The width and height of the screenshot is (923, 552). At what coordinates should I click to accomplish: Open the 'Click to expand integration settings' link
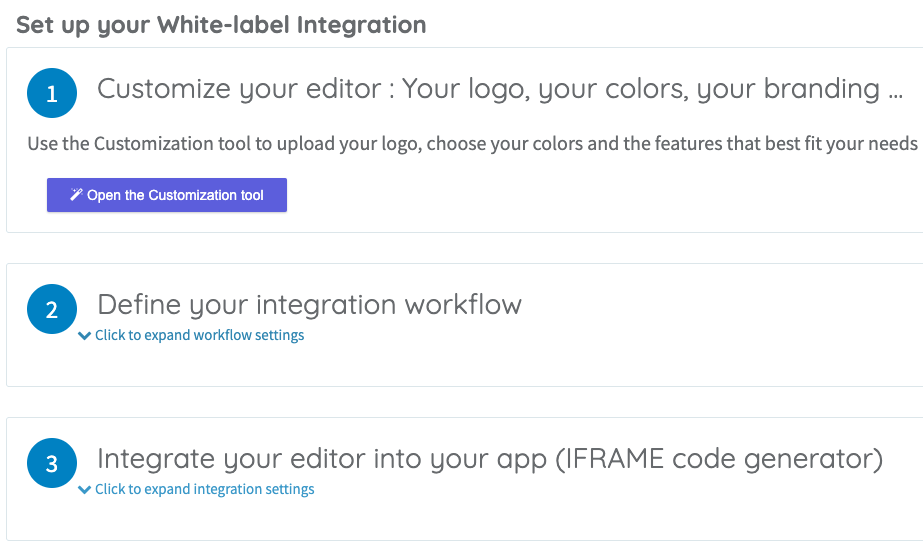click(204, 490)
